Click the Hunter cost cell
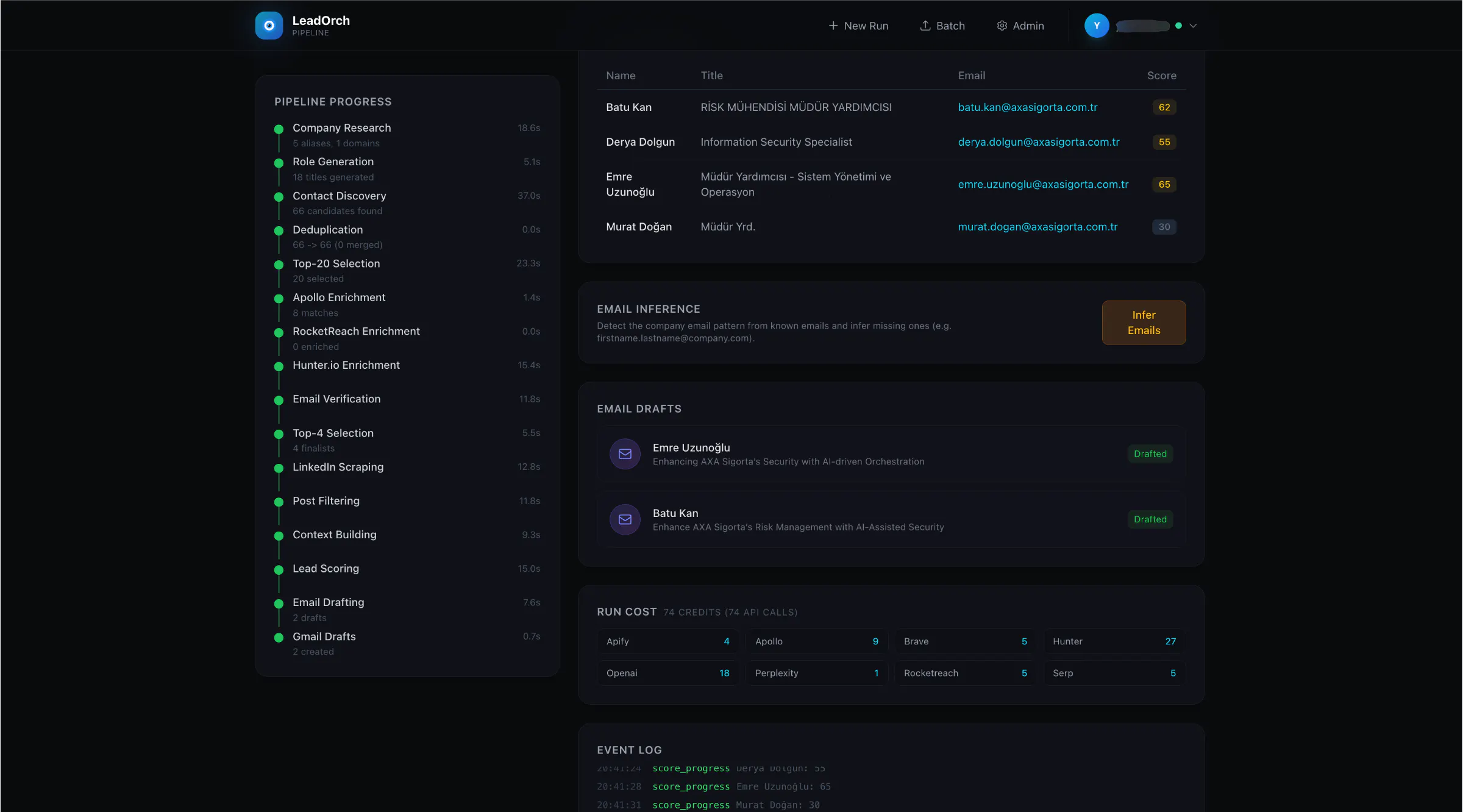This screenshot has height=812, width=1463. pyautogui.click(x=1114, y=641)
